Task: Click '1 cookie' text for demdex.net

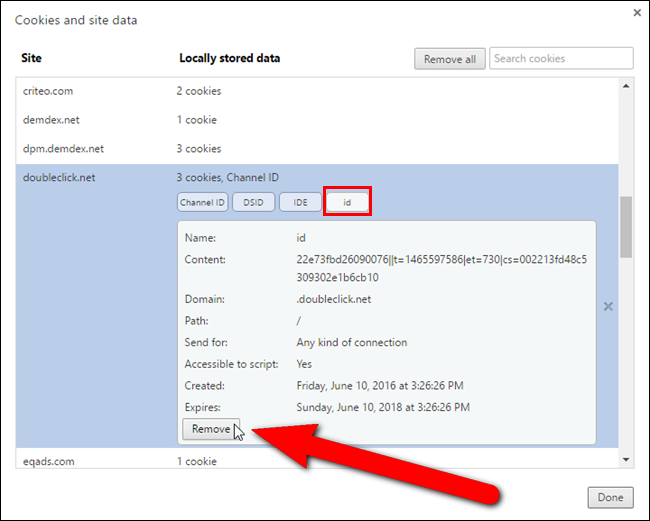Action: click(196, 120)
